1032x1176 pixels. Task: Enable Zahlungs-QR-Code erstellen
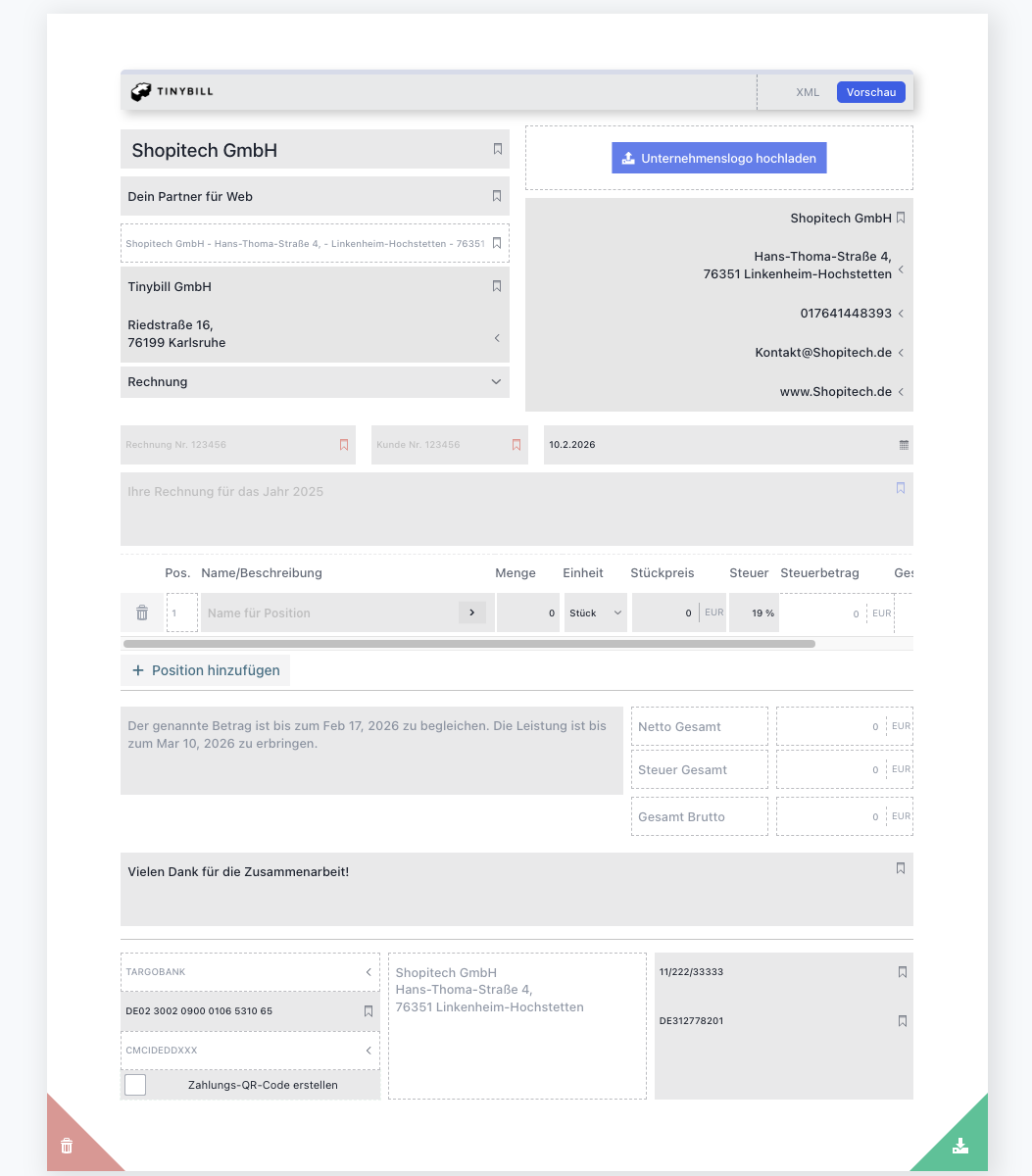[x=134, y=1084]
